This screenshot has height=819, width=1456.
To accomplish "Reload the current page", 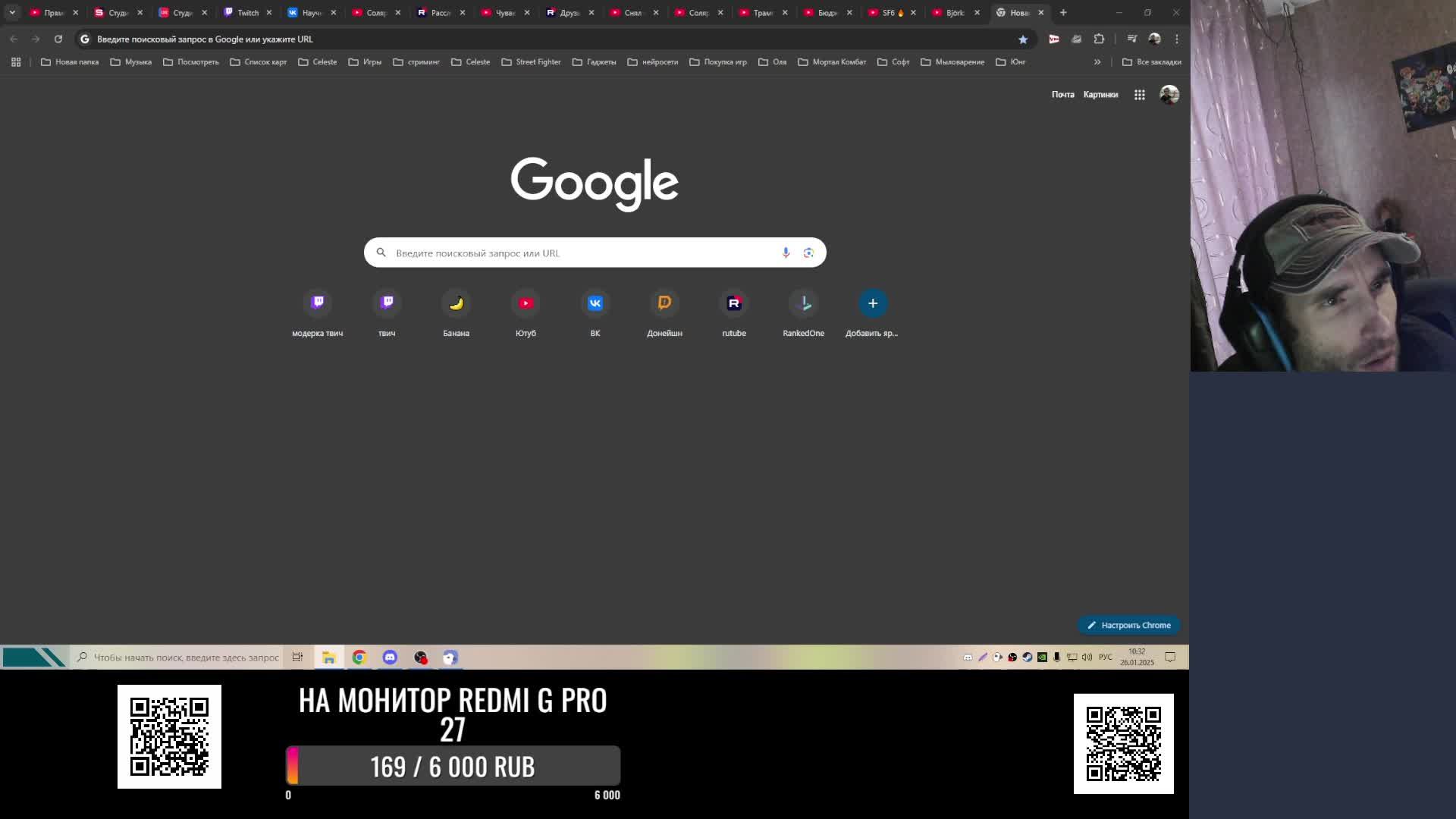I will tap(58, 39).
